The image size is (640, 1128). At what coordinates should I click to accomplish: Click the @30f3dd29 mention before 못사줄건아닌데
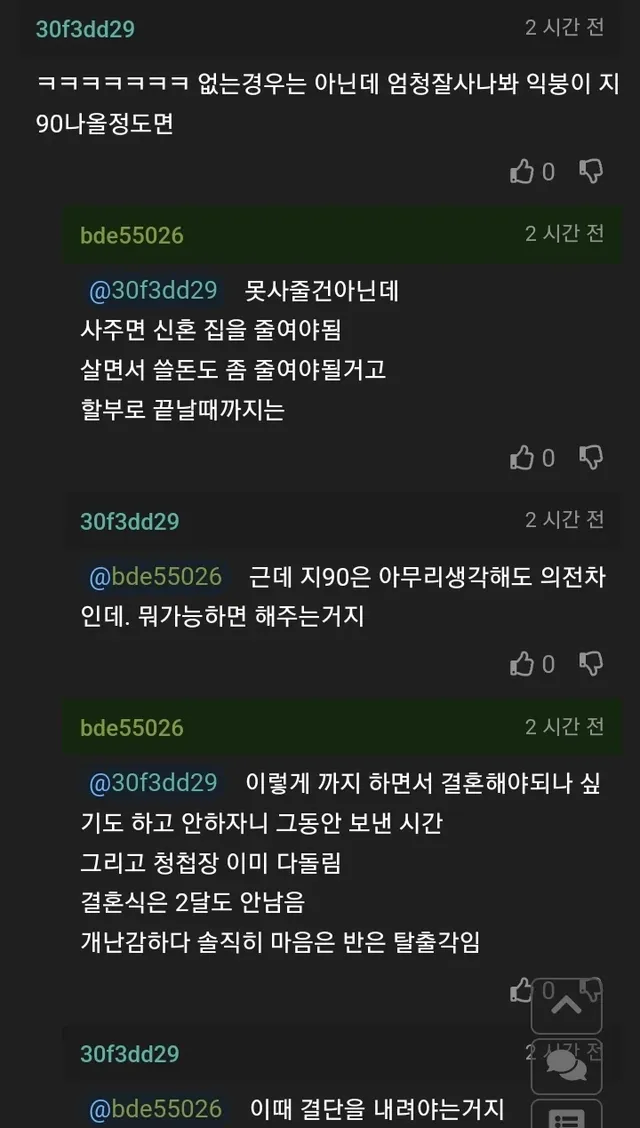click(153, 291)
